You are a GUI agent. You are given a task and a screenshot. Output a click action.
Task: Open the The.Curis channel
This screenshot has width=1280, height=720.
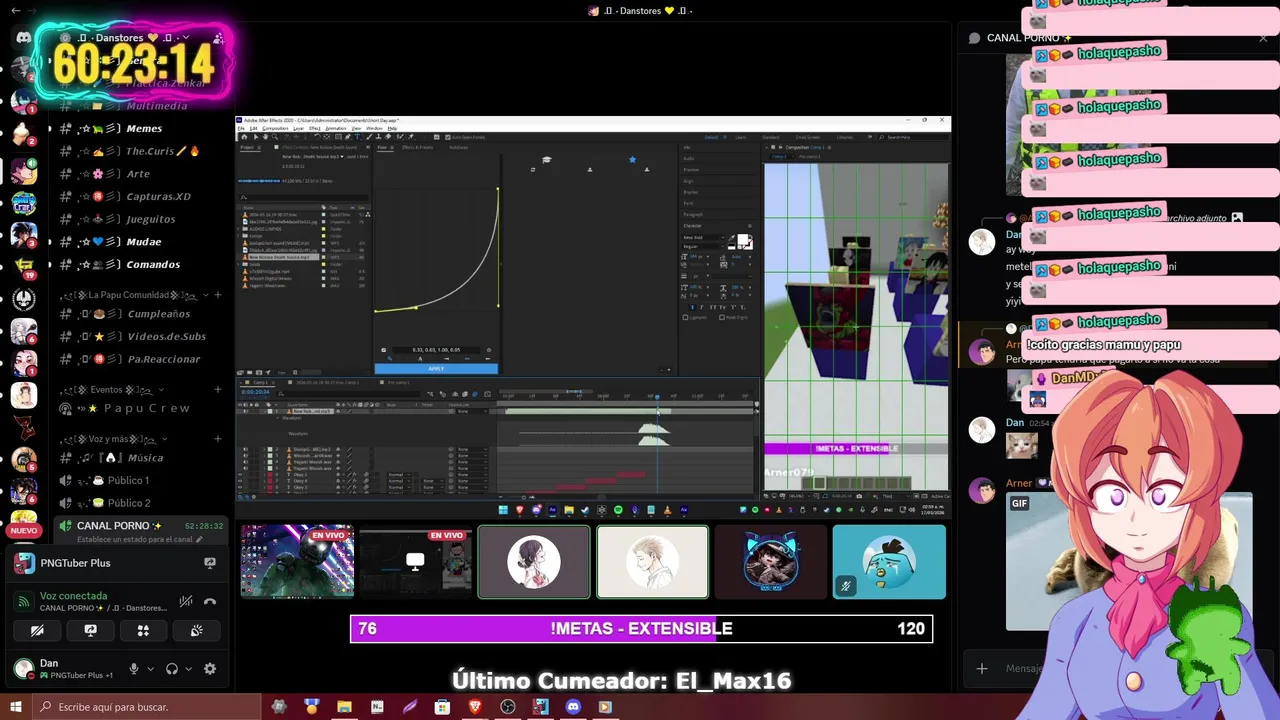[x=143, y=151]
